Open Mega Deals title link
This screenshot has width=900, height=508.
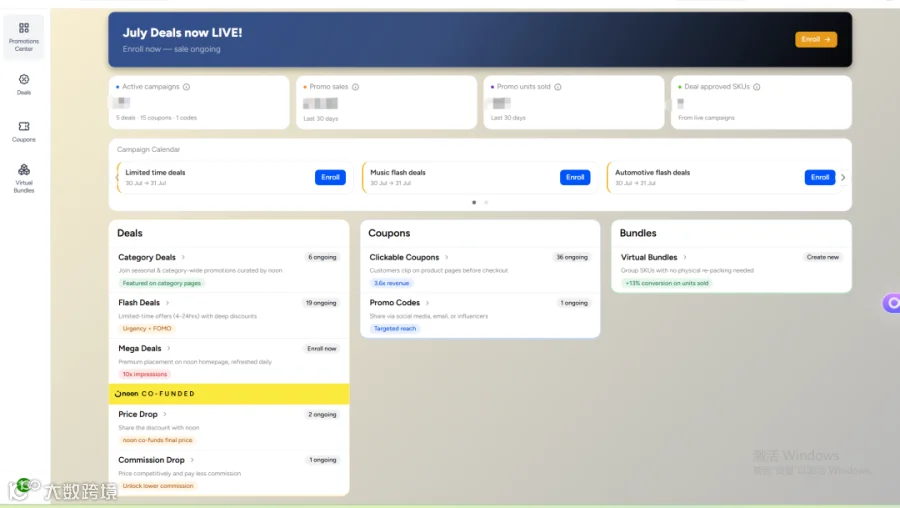(x=139, y=348)
